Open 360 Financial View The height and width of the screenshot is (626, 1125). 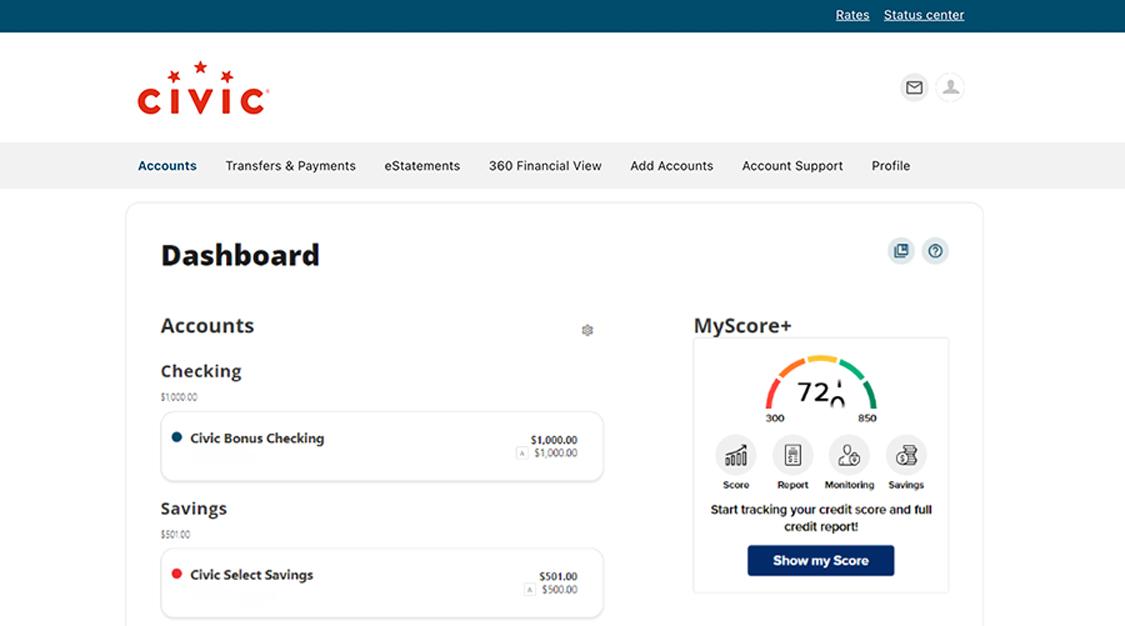tap(545, 165)
